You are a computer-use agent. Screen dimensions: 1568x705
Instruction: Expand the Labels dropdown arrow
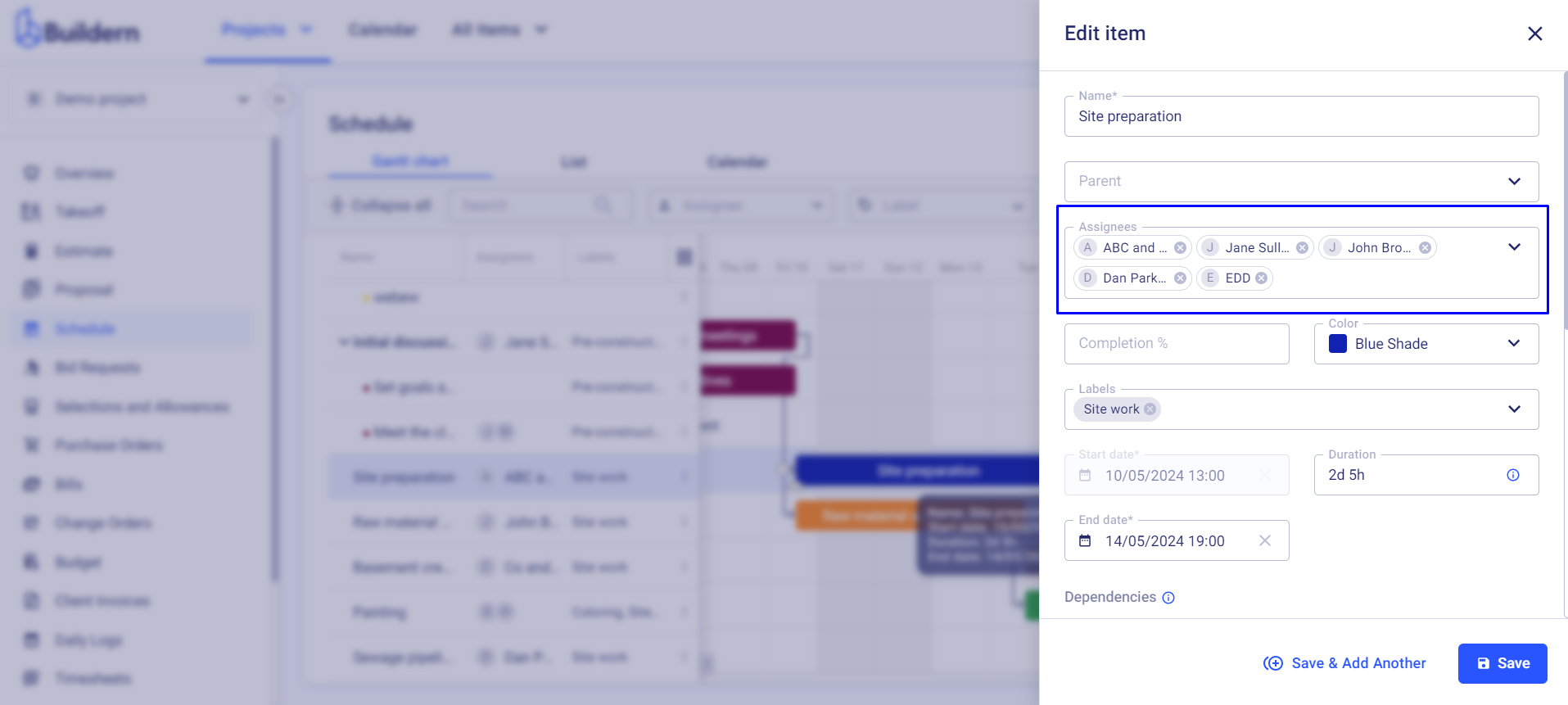point(1514,409)
